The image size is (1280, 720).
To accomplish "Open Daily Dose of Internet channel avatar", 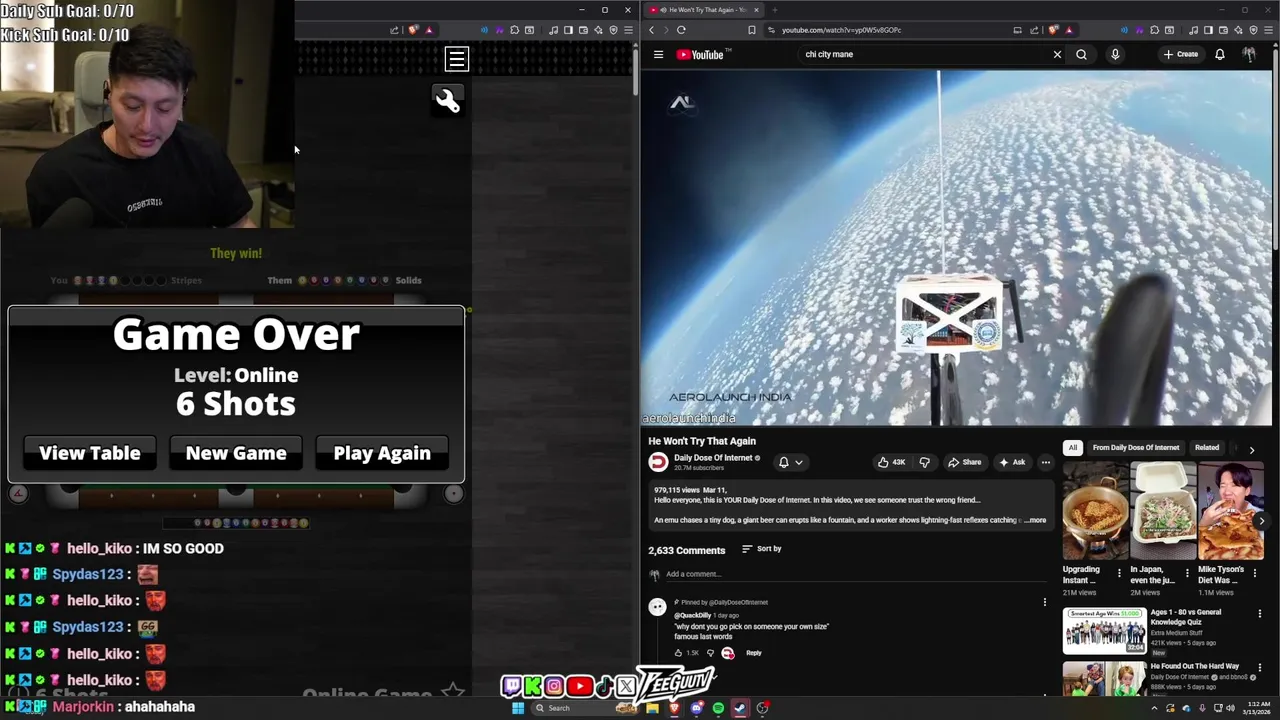I will pos(658,462).
